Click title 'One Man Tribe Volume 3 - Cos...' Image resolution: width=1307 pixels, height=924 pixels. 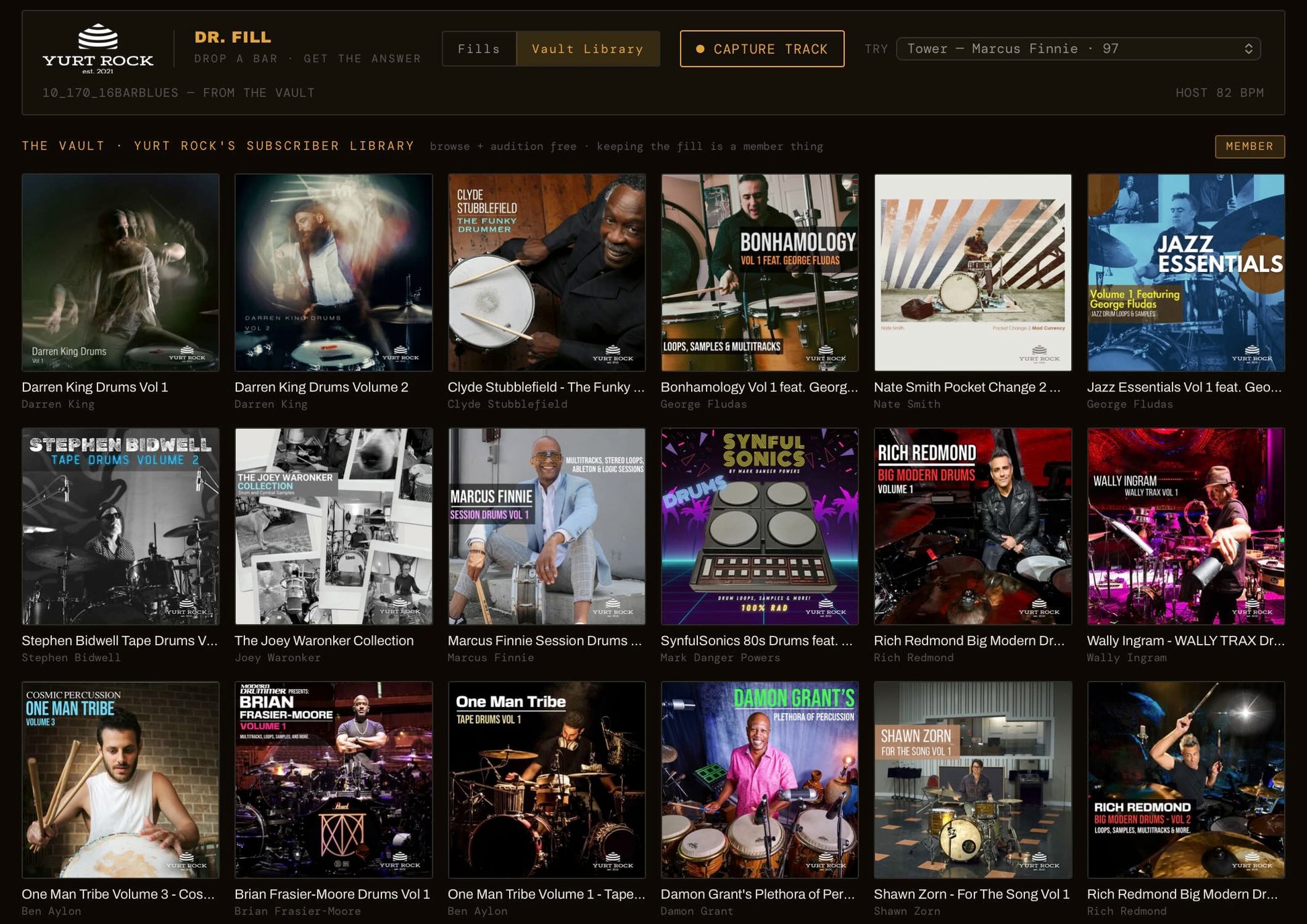(x=118, y=894)
